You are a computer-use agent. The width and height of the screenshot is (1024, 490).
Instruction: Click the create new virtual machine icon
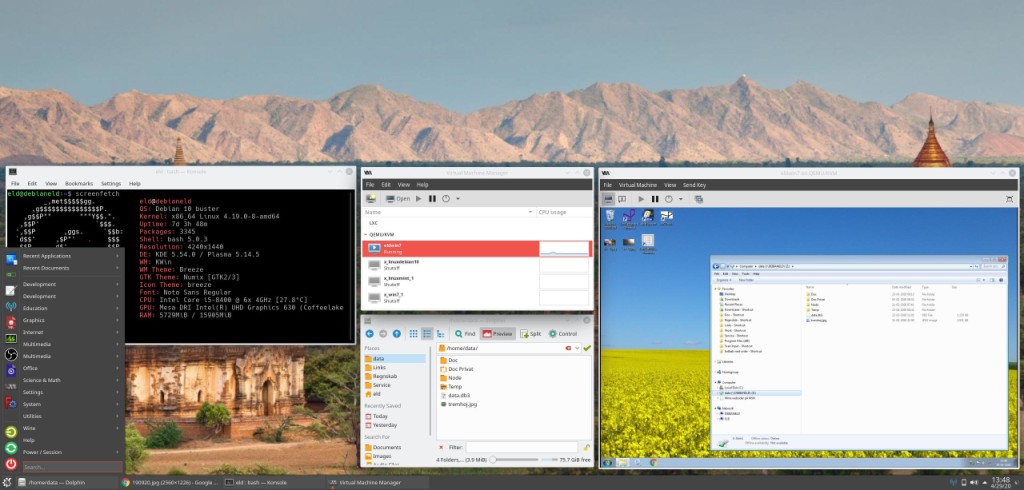pos(370,199)
